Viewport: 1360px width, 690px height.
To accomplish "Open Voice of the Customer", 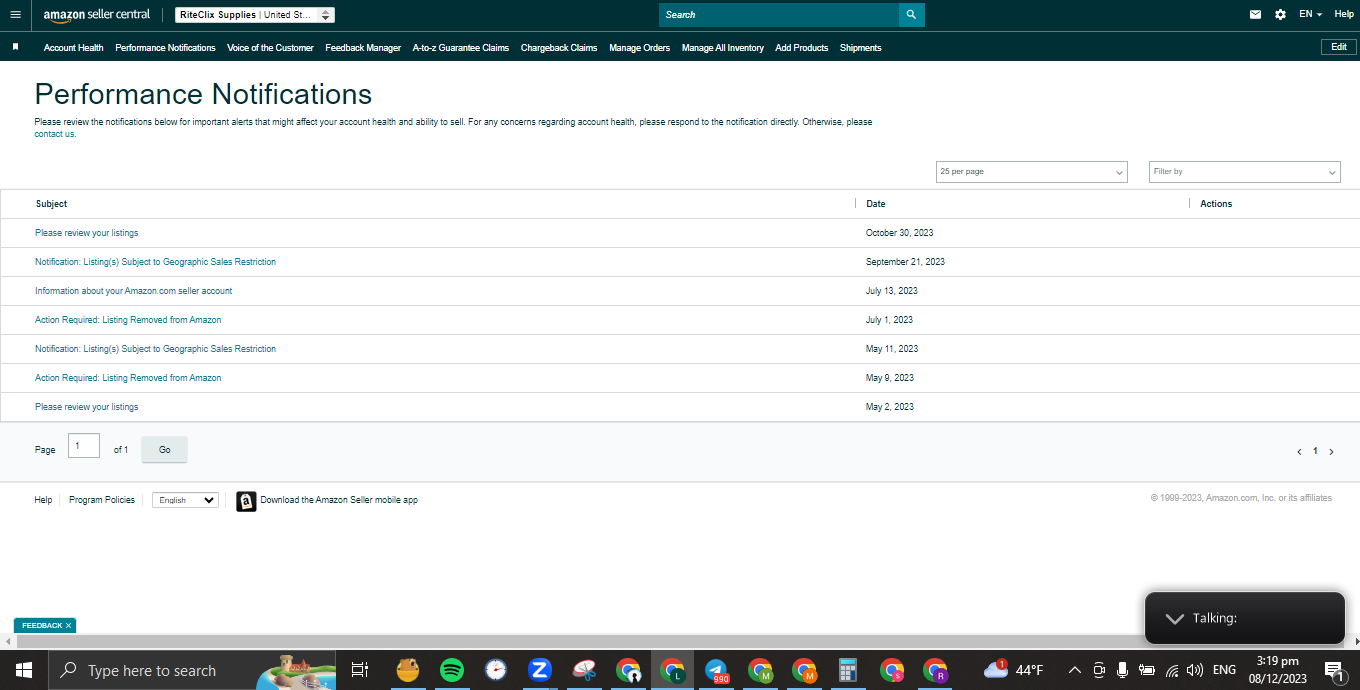I will [x=270, y=48].
